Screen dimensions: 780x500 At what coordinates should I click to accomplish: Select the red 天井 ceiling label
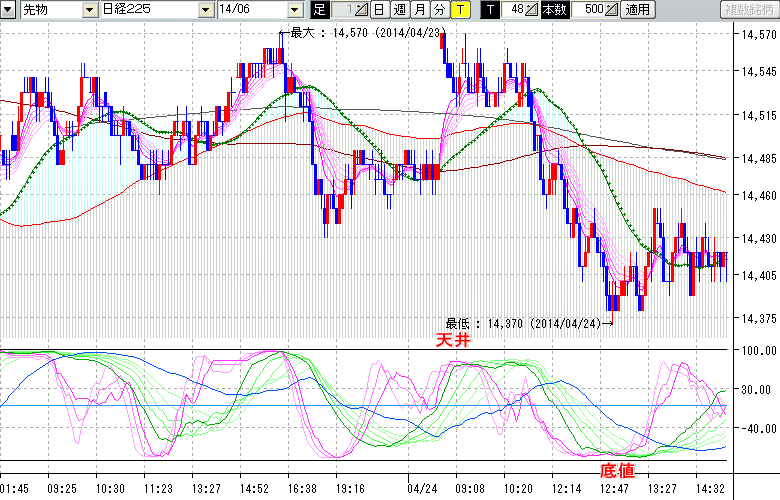click(x=452, y=340)
